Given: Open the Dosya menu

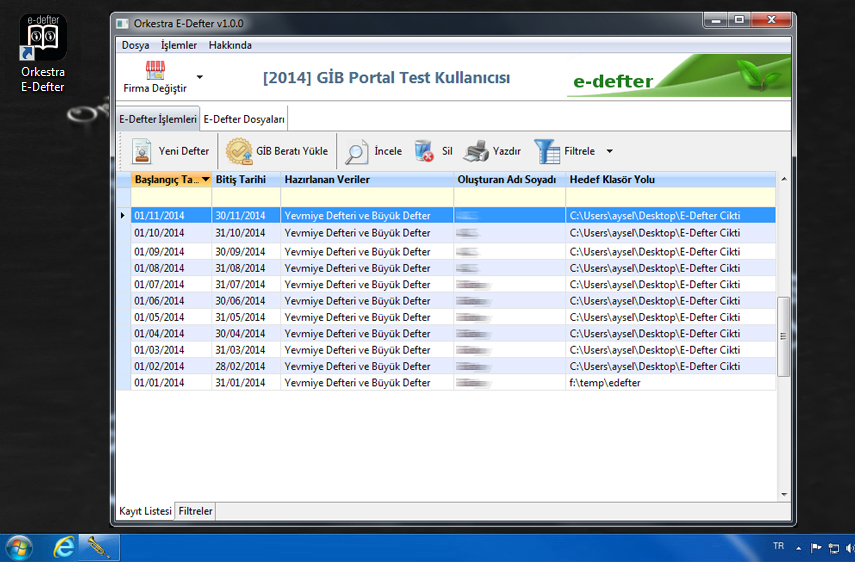Looking at the screenshot, I should pos(135,45).
